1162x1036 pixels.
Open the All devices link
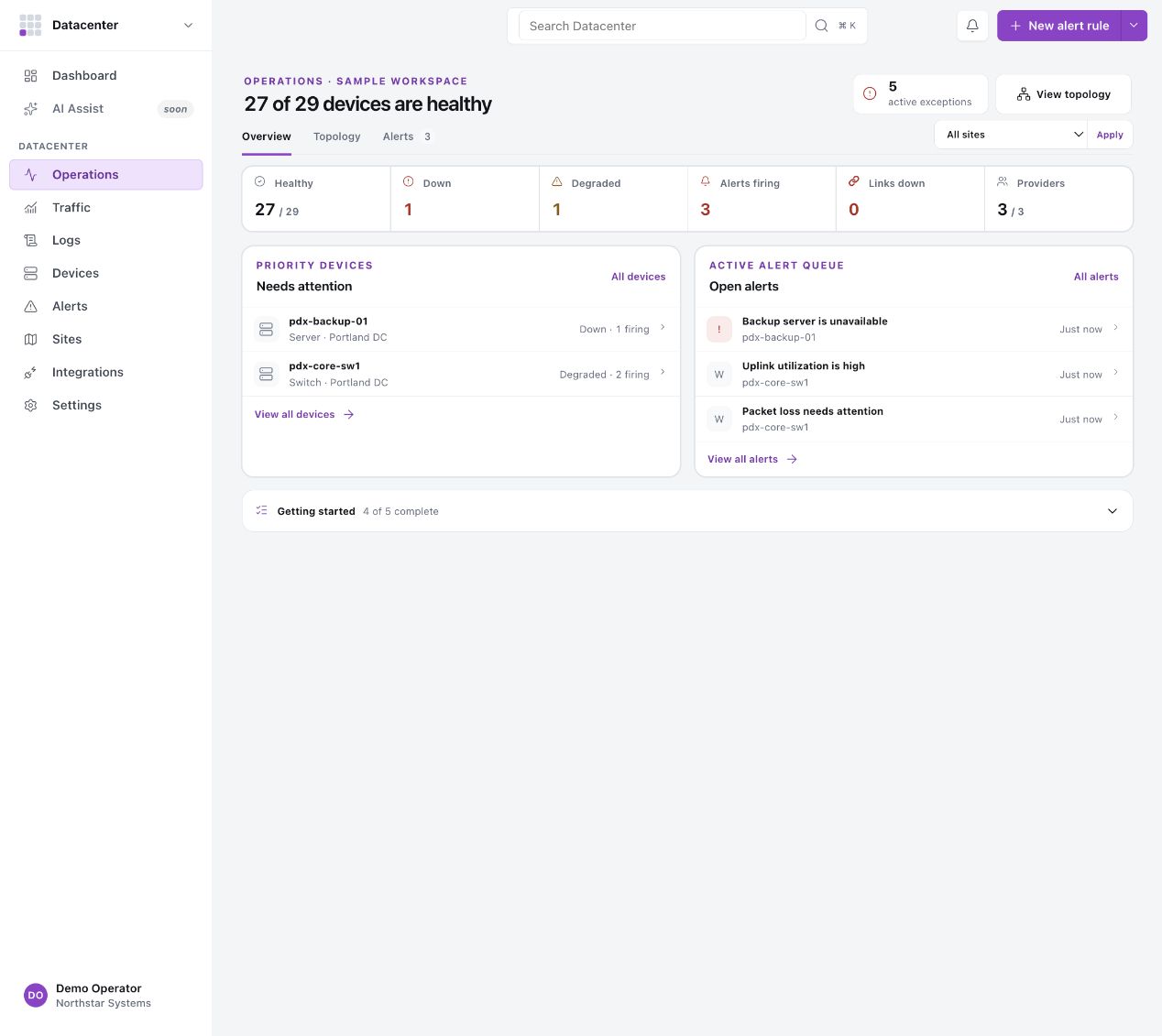tap(639, 277)
